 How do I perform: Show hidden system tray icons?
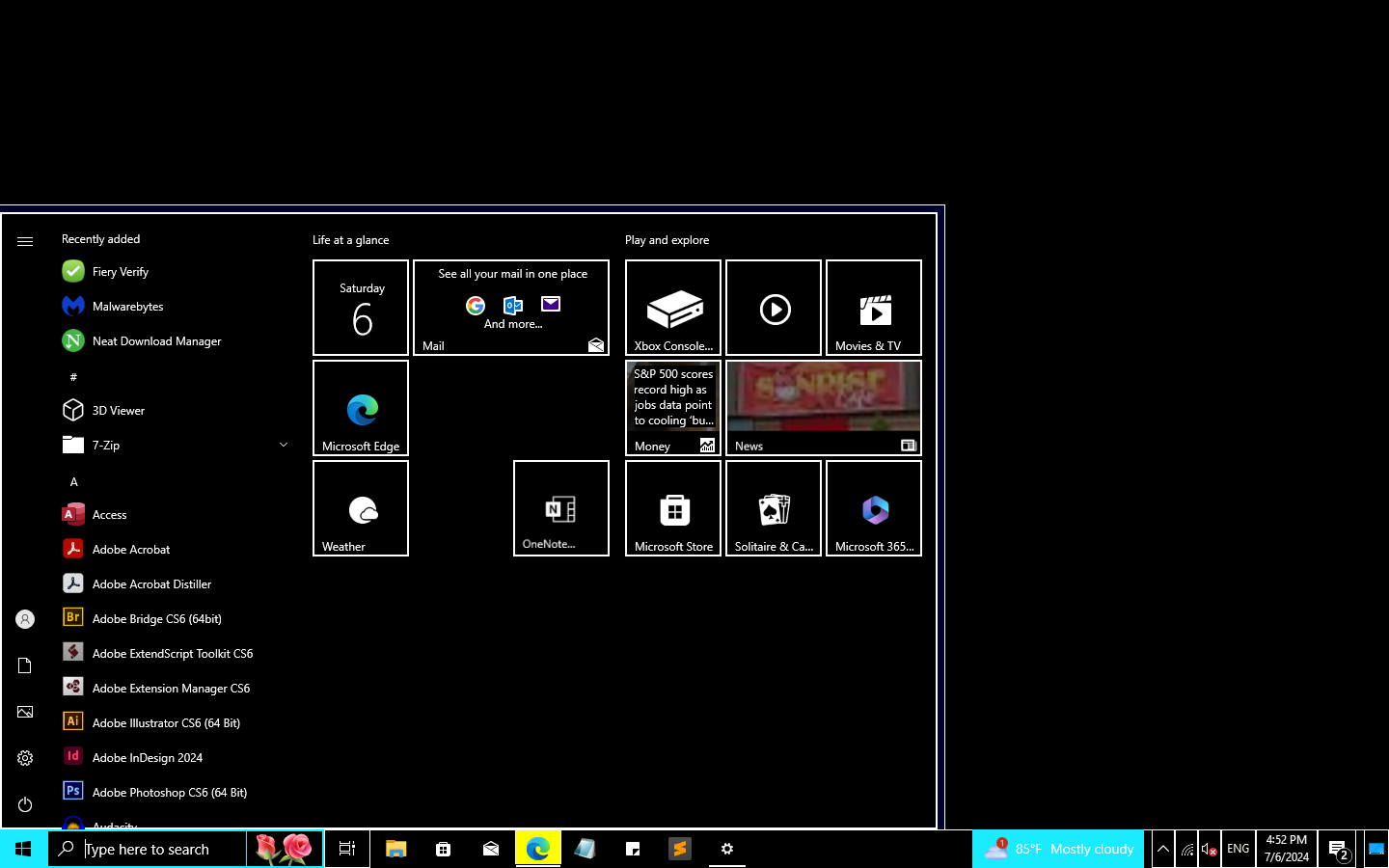click(x=1163, y=849)
